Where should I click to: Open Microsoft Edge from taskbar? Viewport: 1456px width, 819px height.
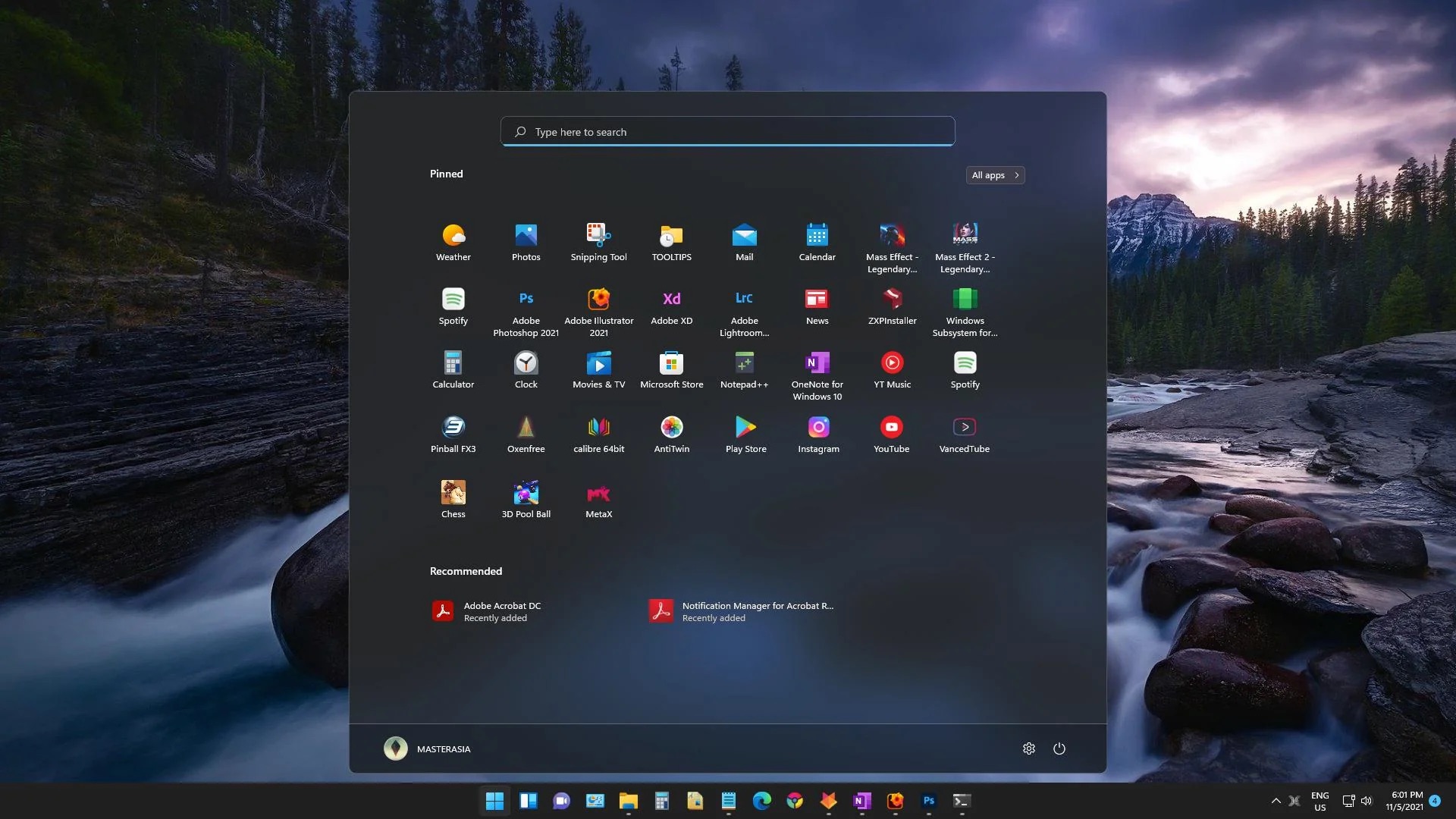click(x=762, y=801)
